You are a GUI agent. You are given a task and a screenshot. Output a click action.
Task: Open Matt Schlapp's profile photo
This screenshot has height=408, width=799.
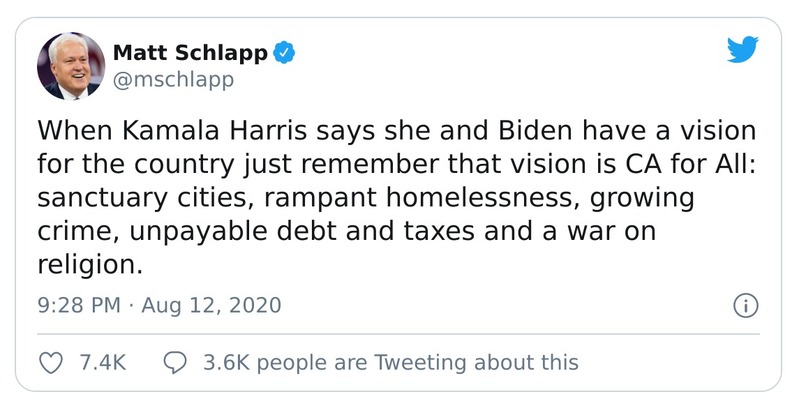(x=71, y=65)
